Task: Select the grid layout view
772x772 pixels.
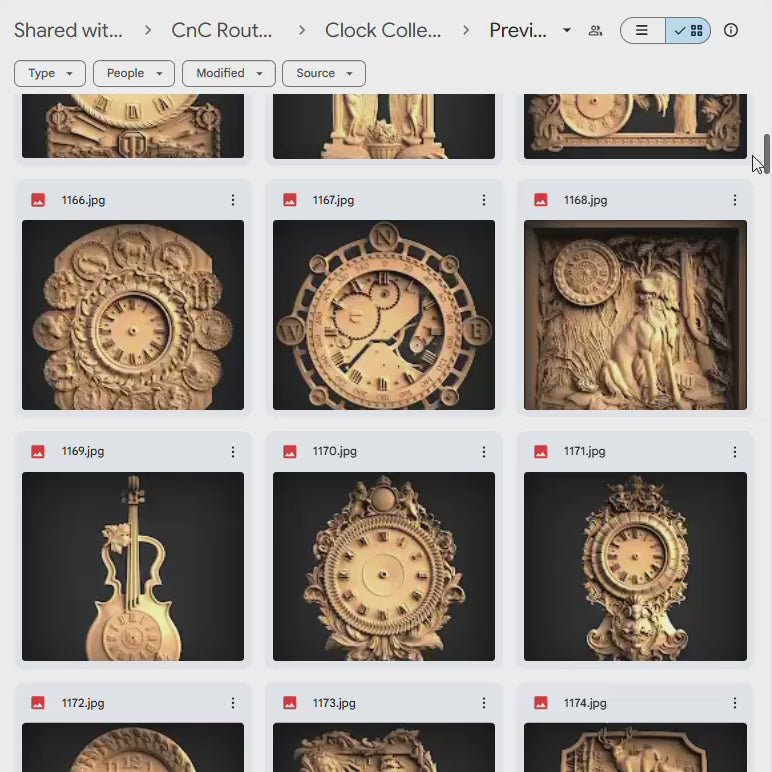Action: tap(688, 31)
